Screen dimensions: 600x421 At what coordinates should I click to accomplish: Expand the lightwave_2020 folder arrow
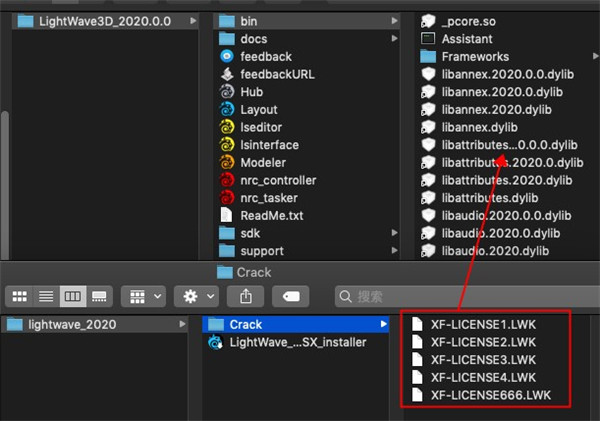[183, 324]
